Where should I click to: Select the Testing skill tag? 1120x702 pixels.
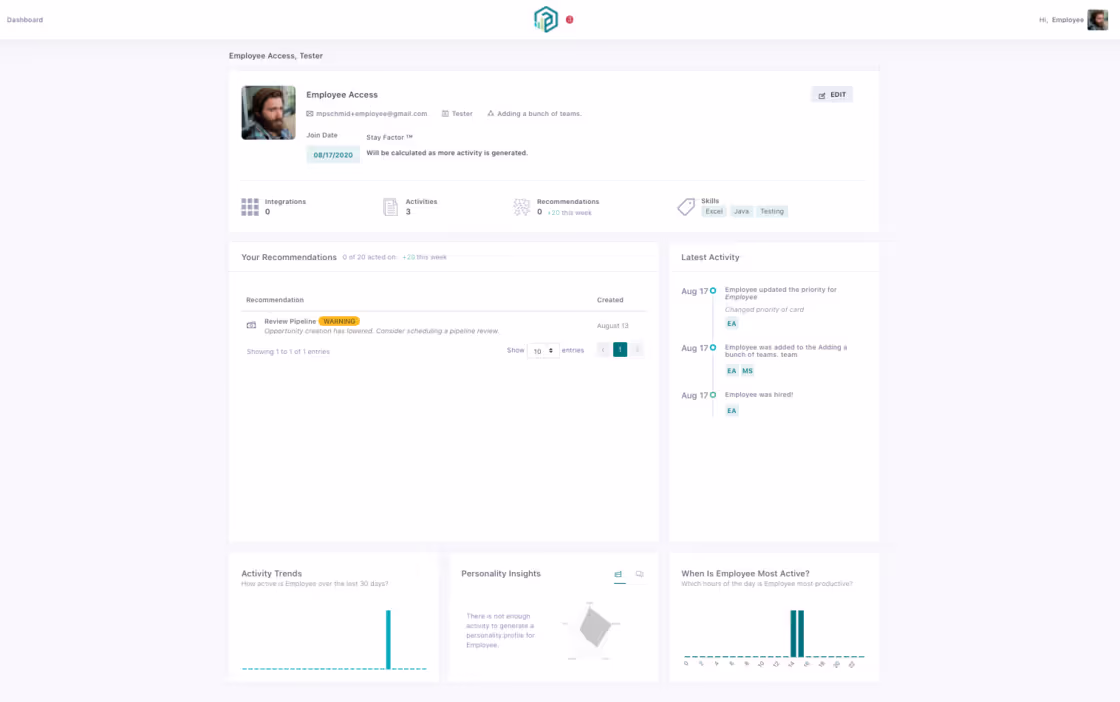point(772,211)
